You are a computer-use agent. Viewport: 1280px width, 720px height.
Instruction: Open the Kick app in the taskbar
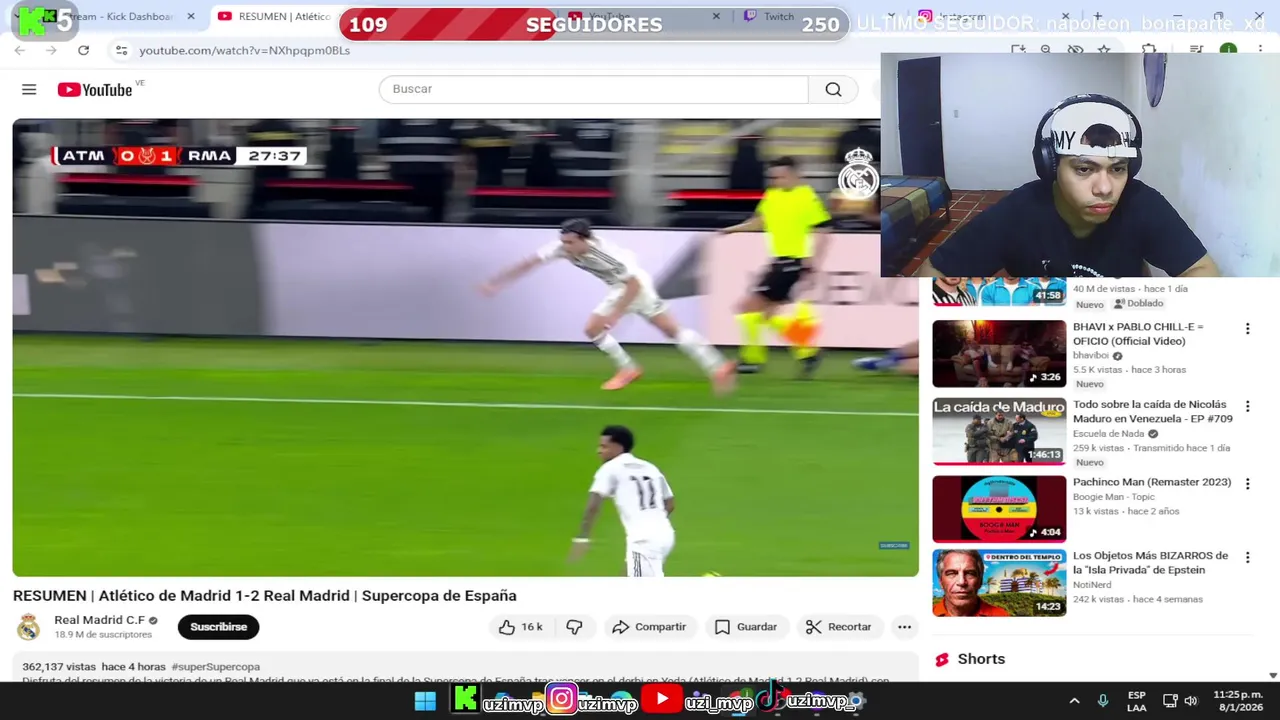pos(465,700)
